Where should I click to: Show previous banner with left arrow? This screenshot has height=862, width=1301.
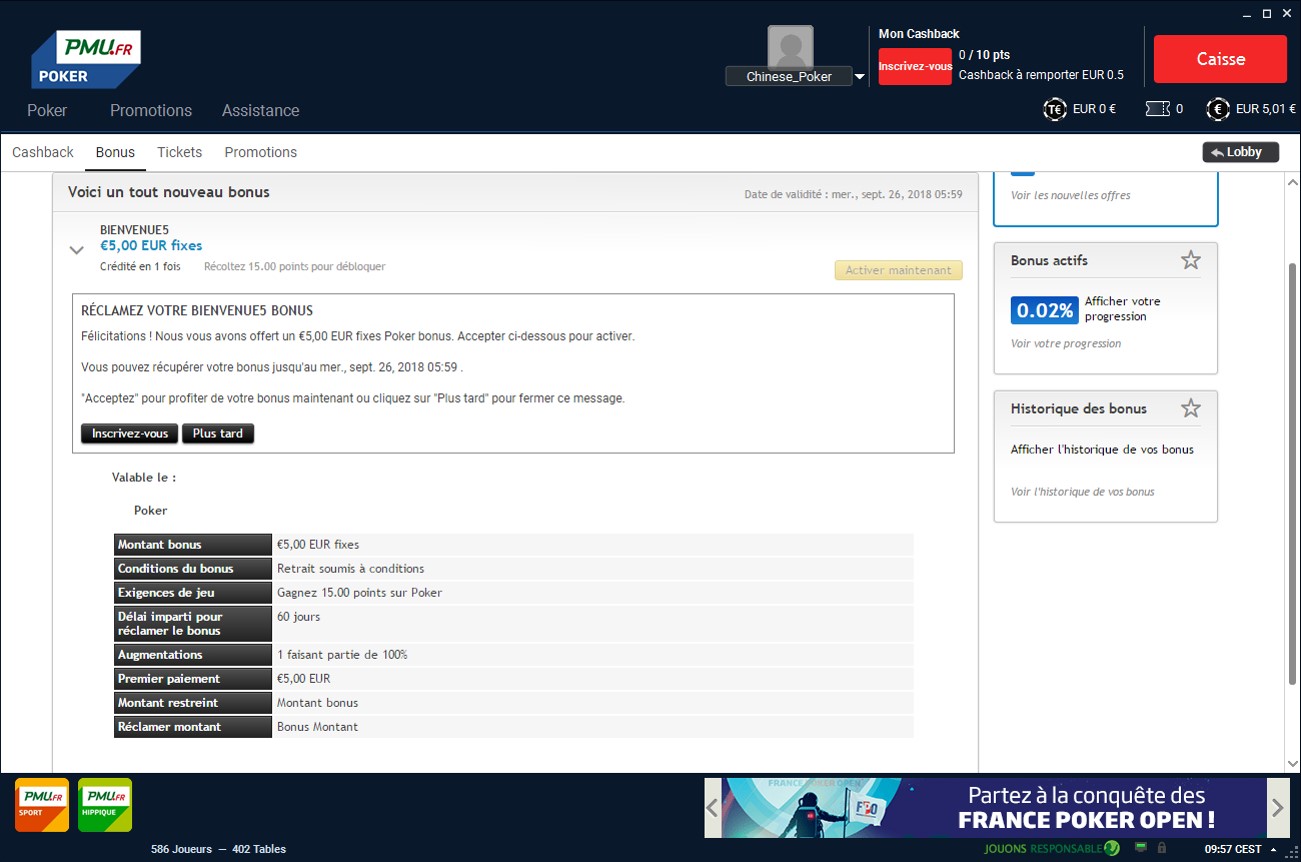point(712,806)
